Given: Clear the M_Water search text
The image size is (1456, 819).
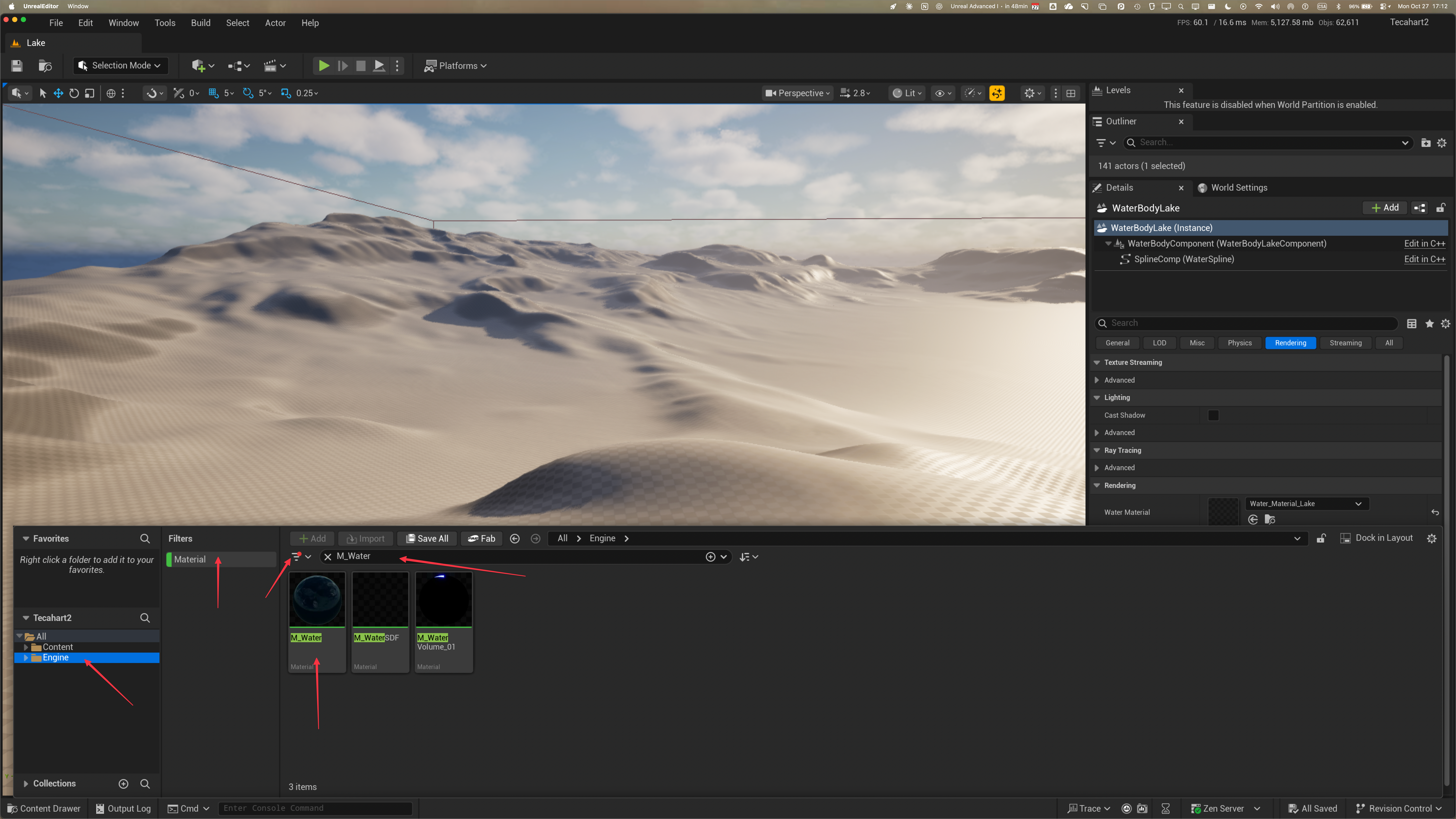Looking at the screenshot, I should point(328,557).
